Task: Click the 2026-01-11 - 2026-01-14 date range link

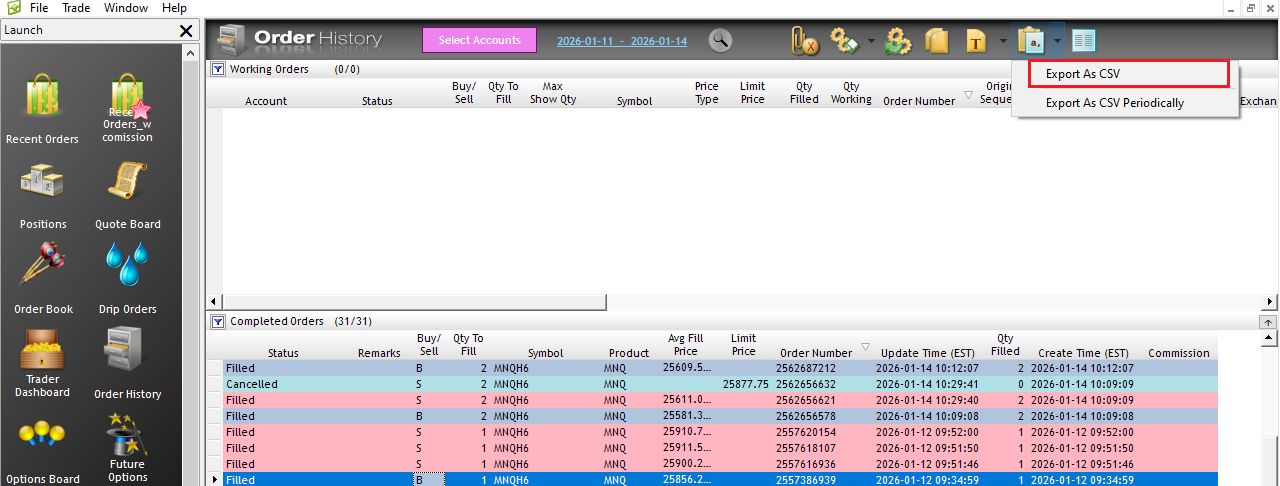Action: tap(621, 41)
